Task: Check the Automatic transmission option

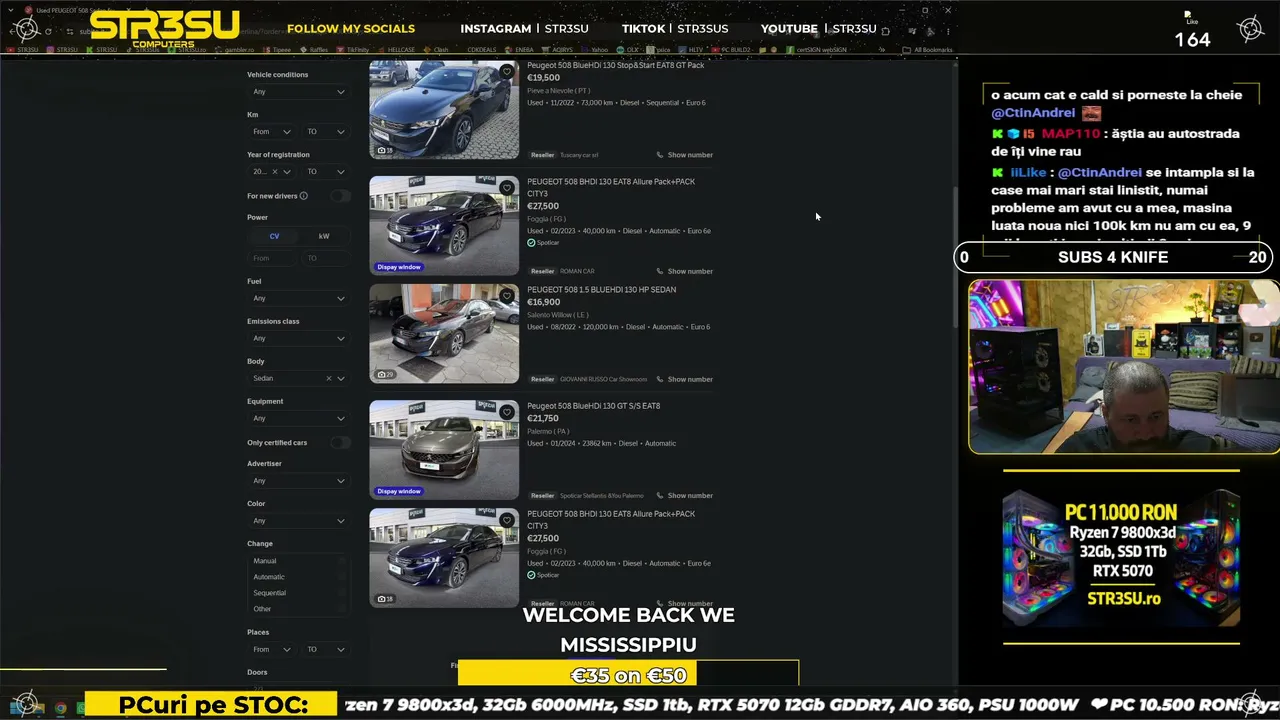Action: (342, 577)
